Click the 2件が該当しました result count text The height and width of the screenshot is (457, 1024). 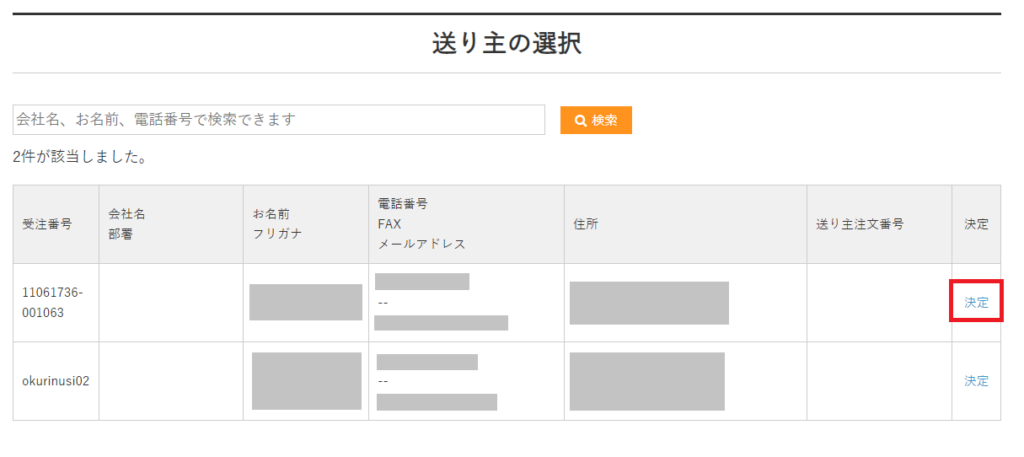(80, 157)
